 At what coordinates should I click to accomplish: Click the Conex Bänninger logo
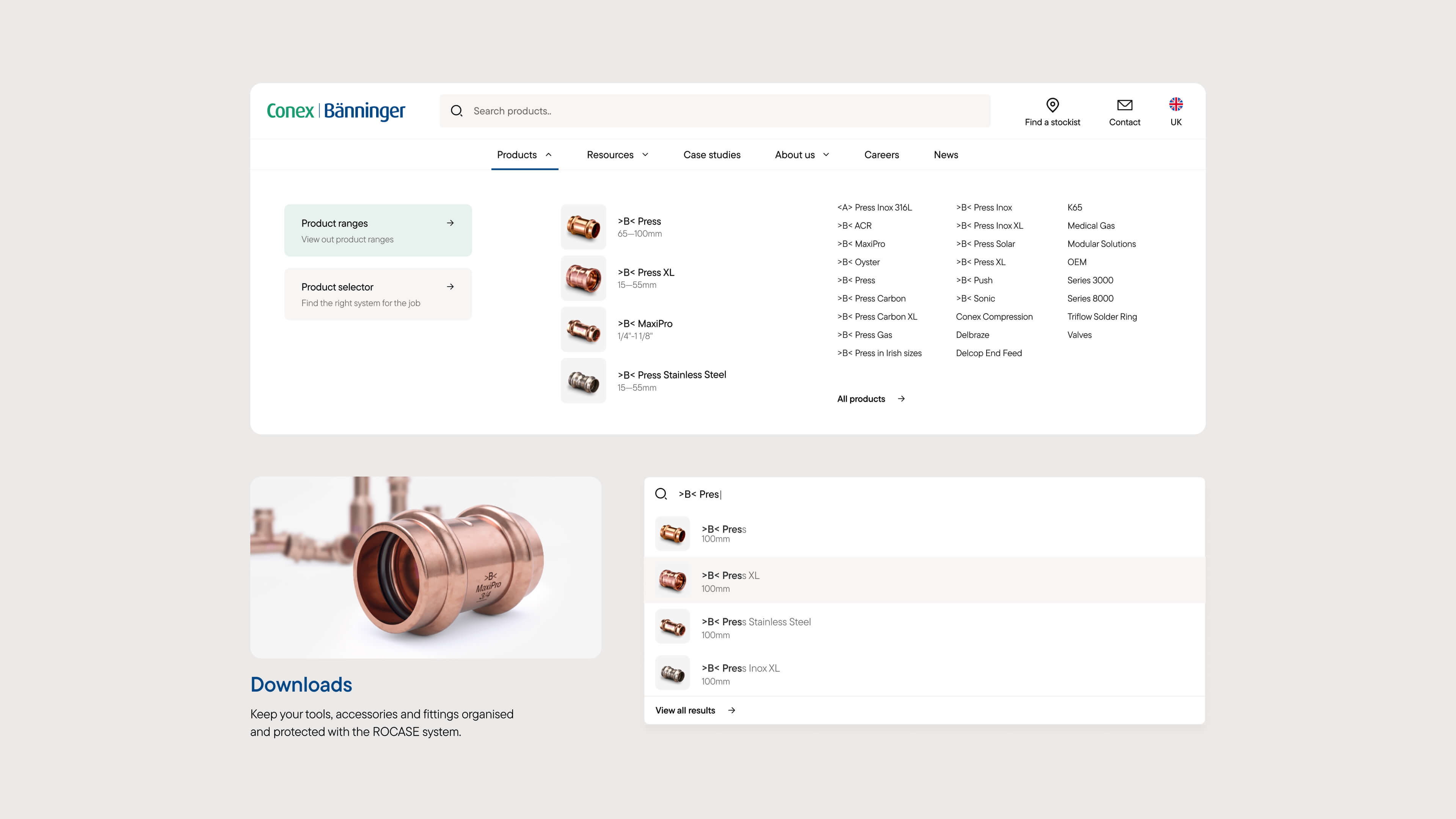[336, 111]
